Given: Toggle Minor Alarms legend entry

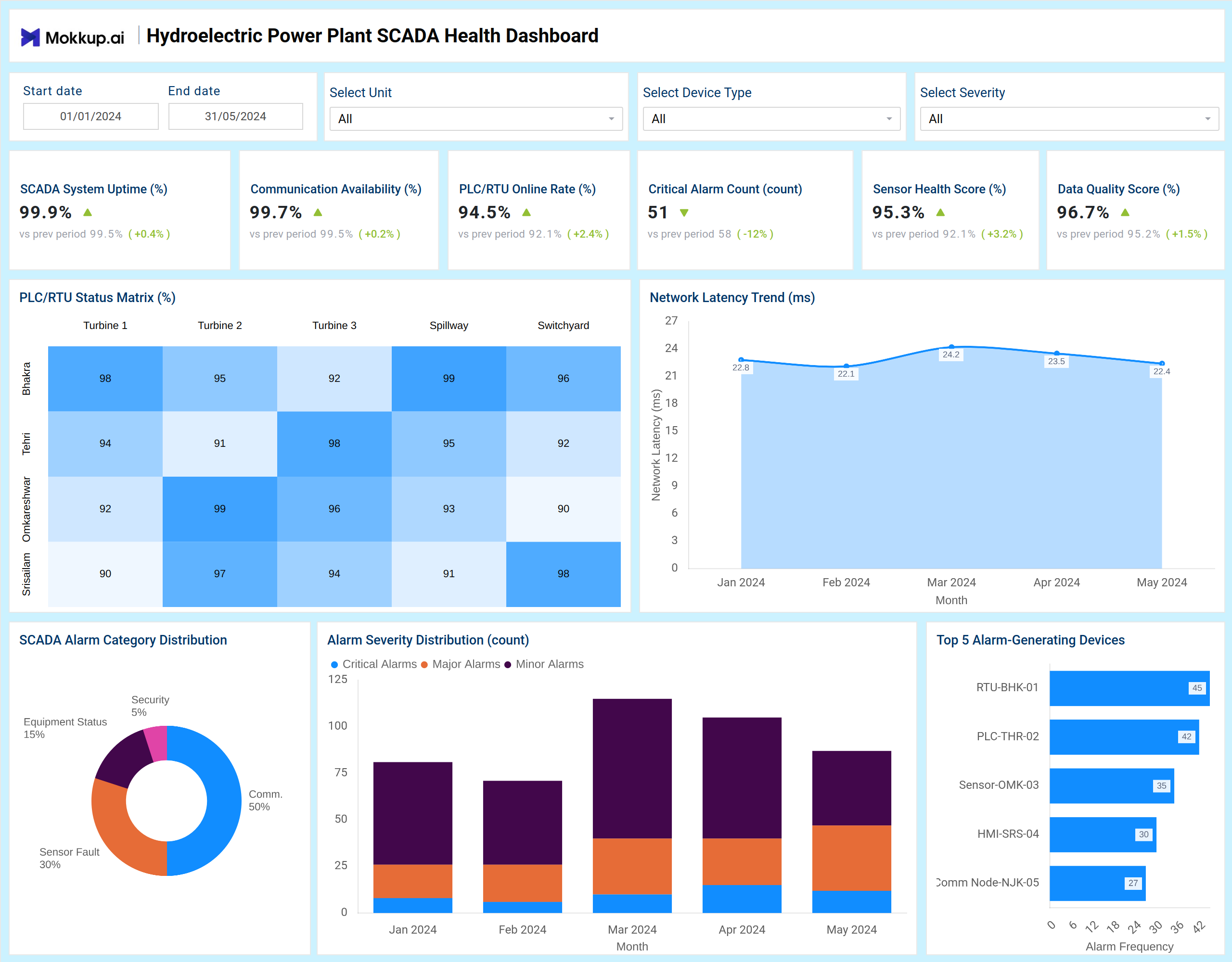Looking at the screenshot, I should pyautogui.click(x=544, y=664).
